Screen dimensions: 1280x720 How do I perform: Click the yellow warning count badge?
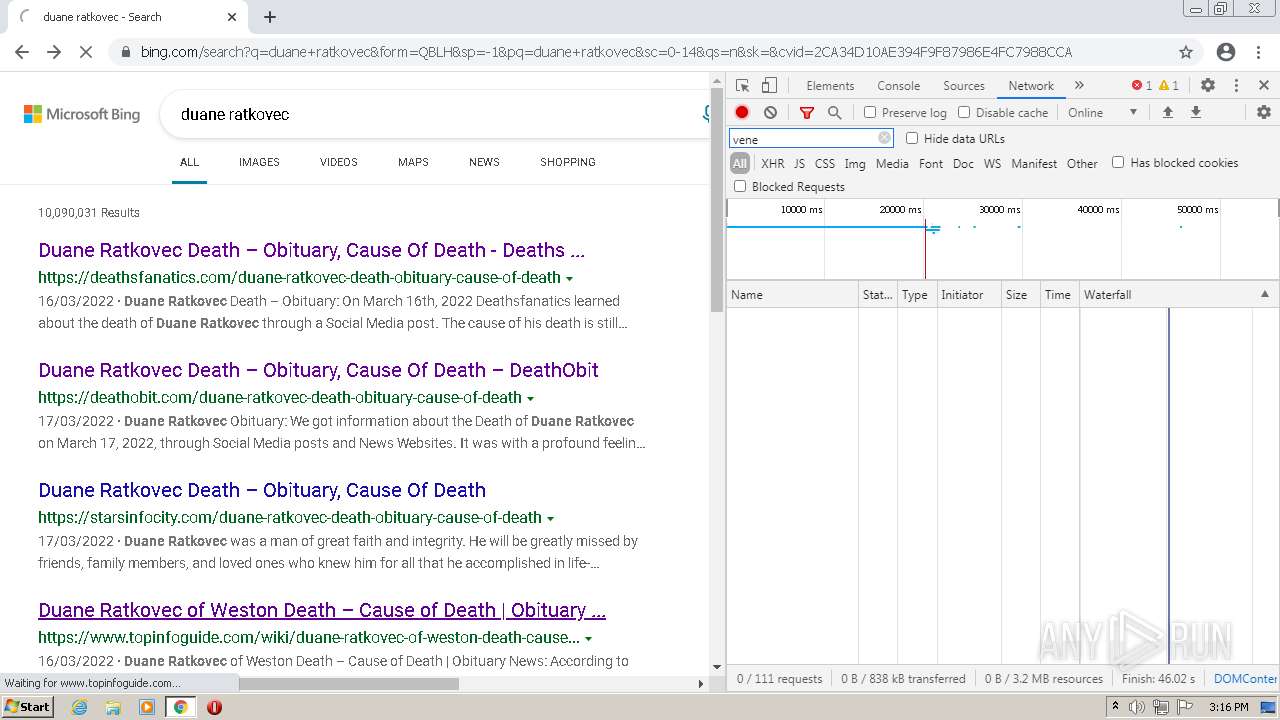[x=1169, y=86]
